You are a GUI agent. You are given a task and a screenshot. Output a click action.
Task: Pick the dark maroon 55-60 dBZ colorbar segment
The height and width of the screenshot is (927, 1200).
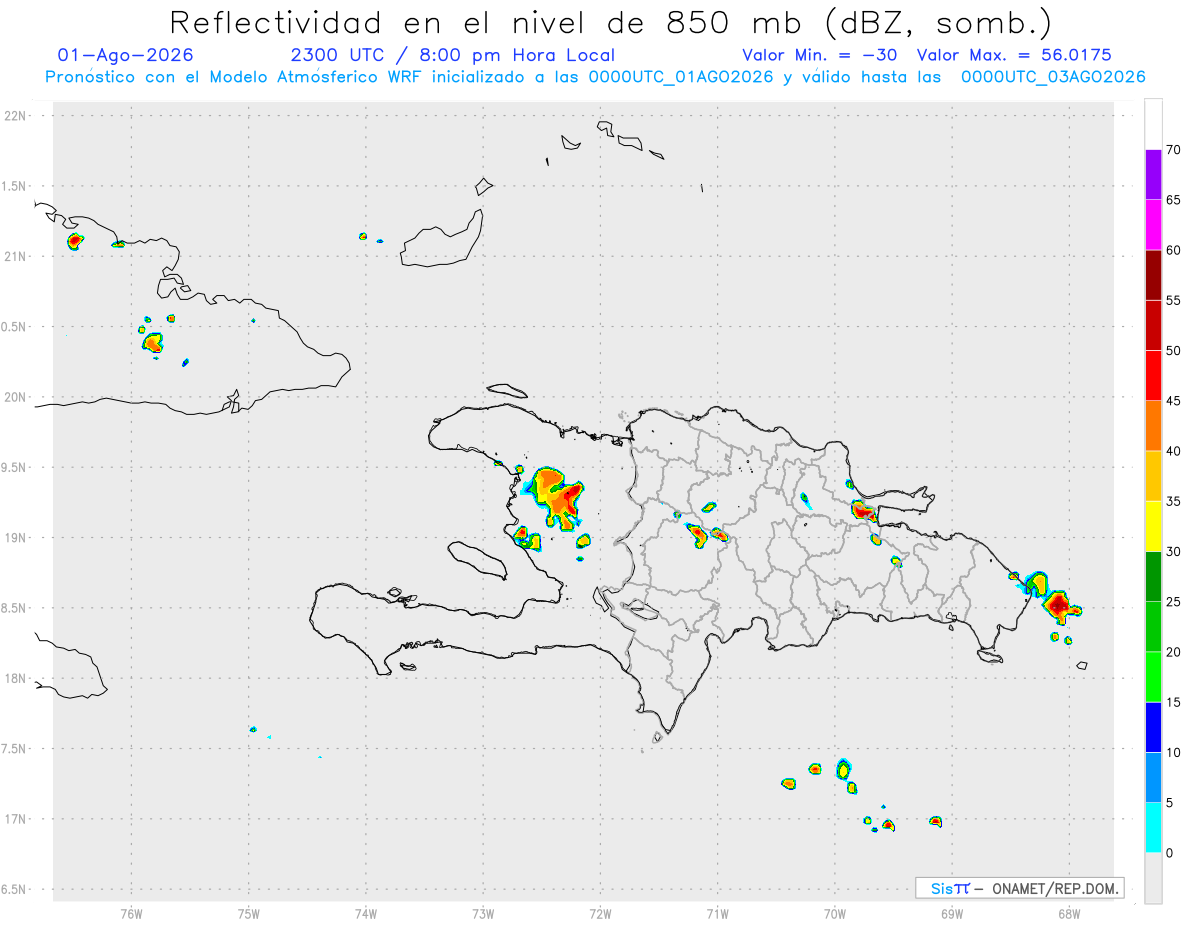[1153, 275]
